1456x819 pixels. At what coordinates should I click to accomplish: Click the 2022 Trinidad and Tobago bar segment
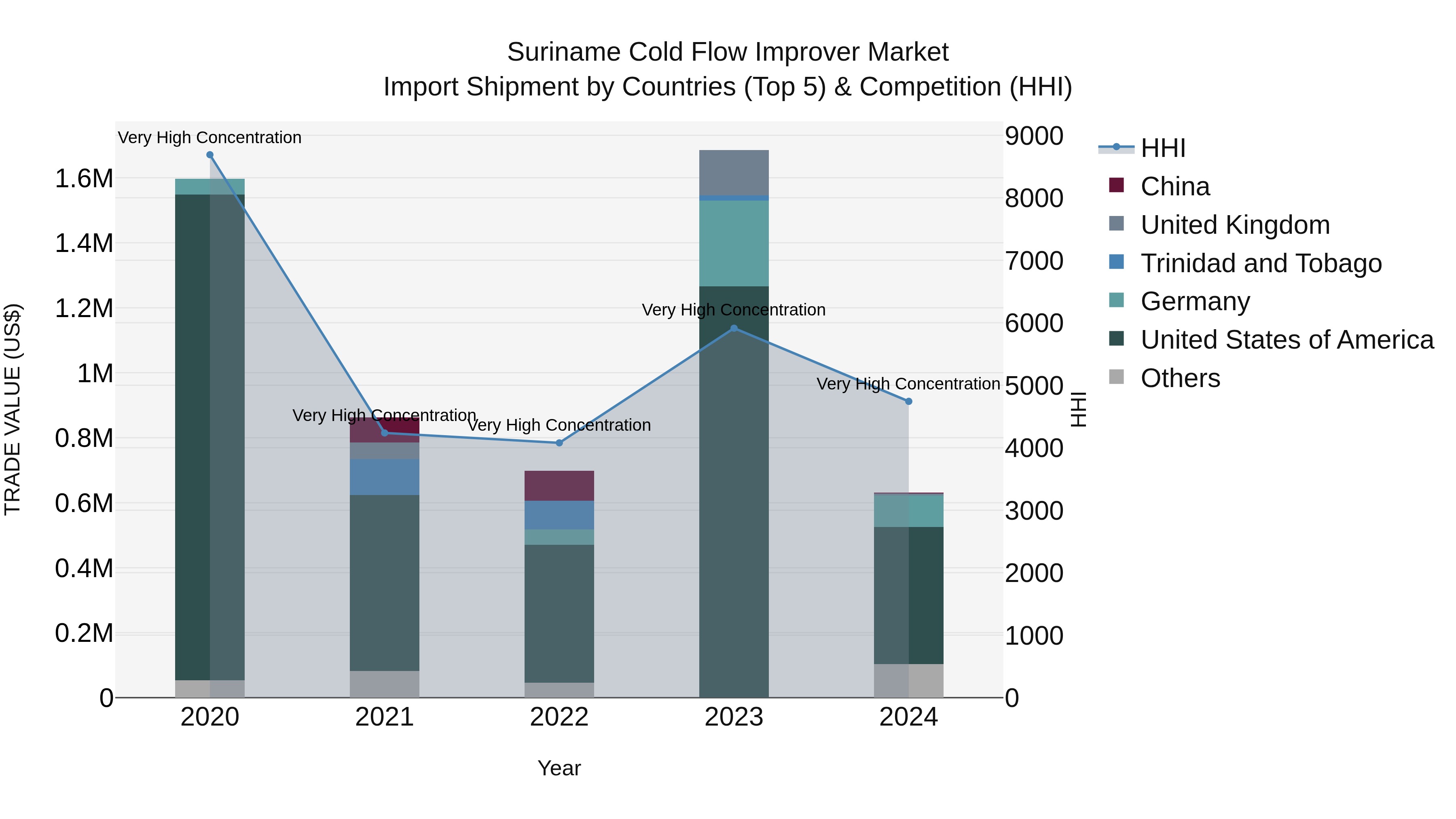(x=560, y=516)
